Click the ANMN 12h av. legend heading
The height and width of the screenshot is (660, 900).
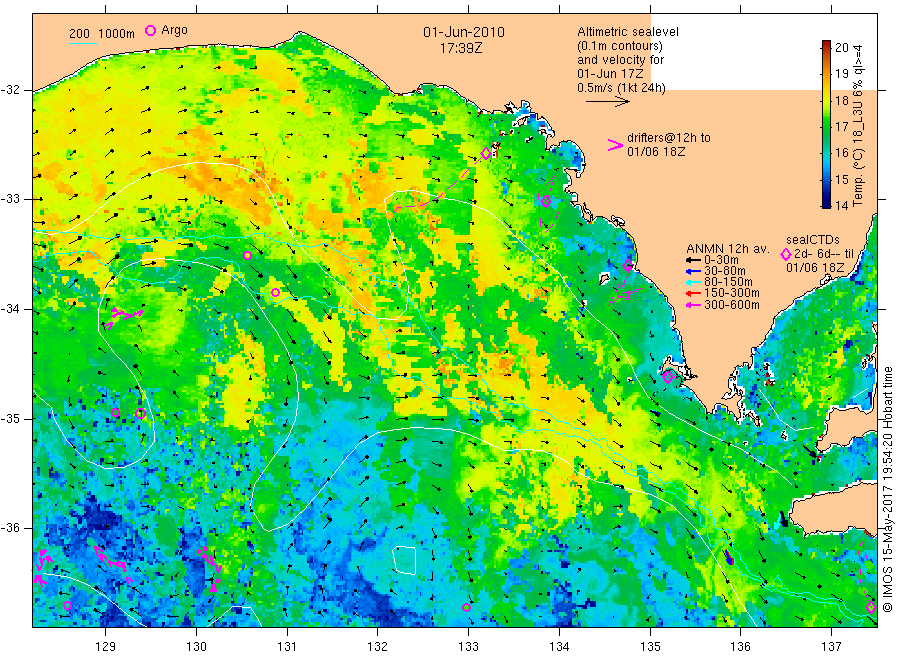(728, 249)
